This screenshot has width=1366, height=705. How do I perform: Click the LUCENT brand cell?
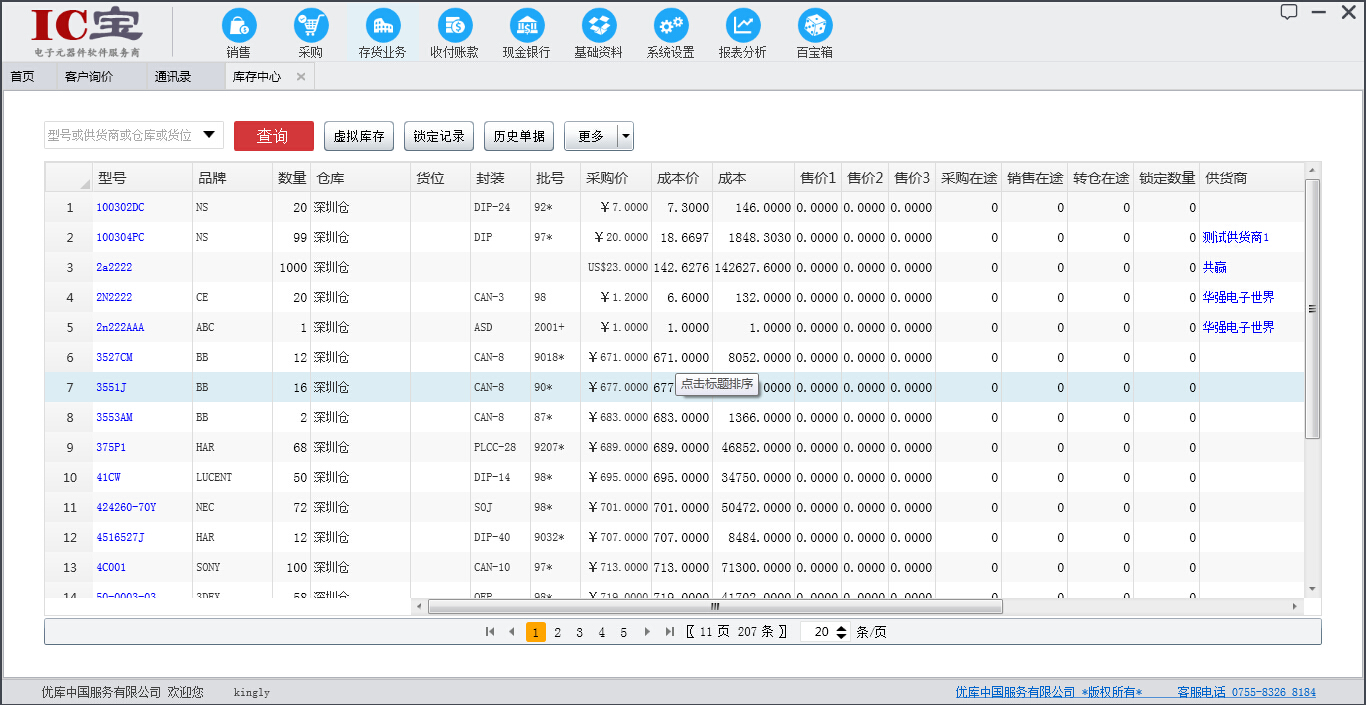tap(232, 478)
